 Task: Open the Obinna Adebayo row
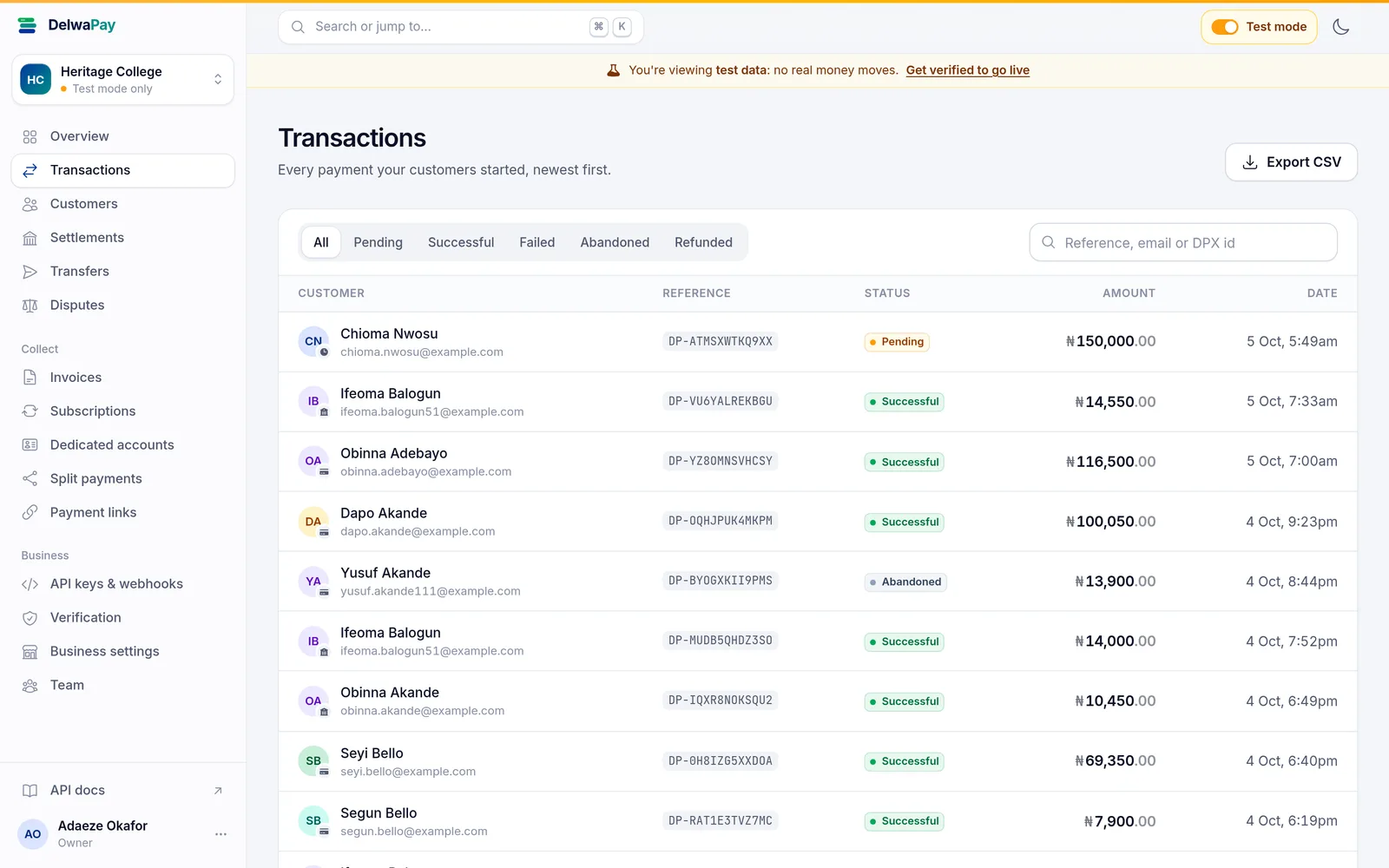pos(818,462)
